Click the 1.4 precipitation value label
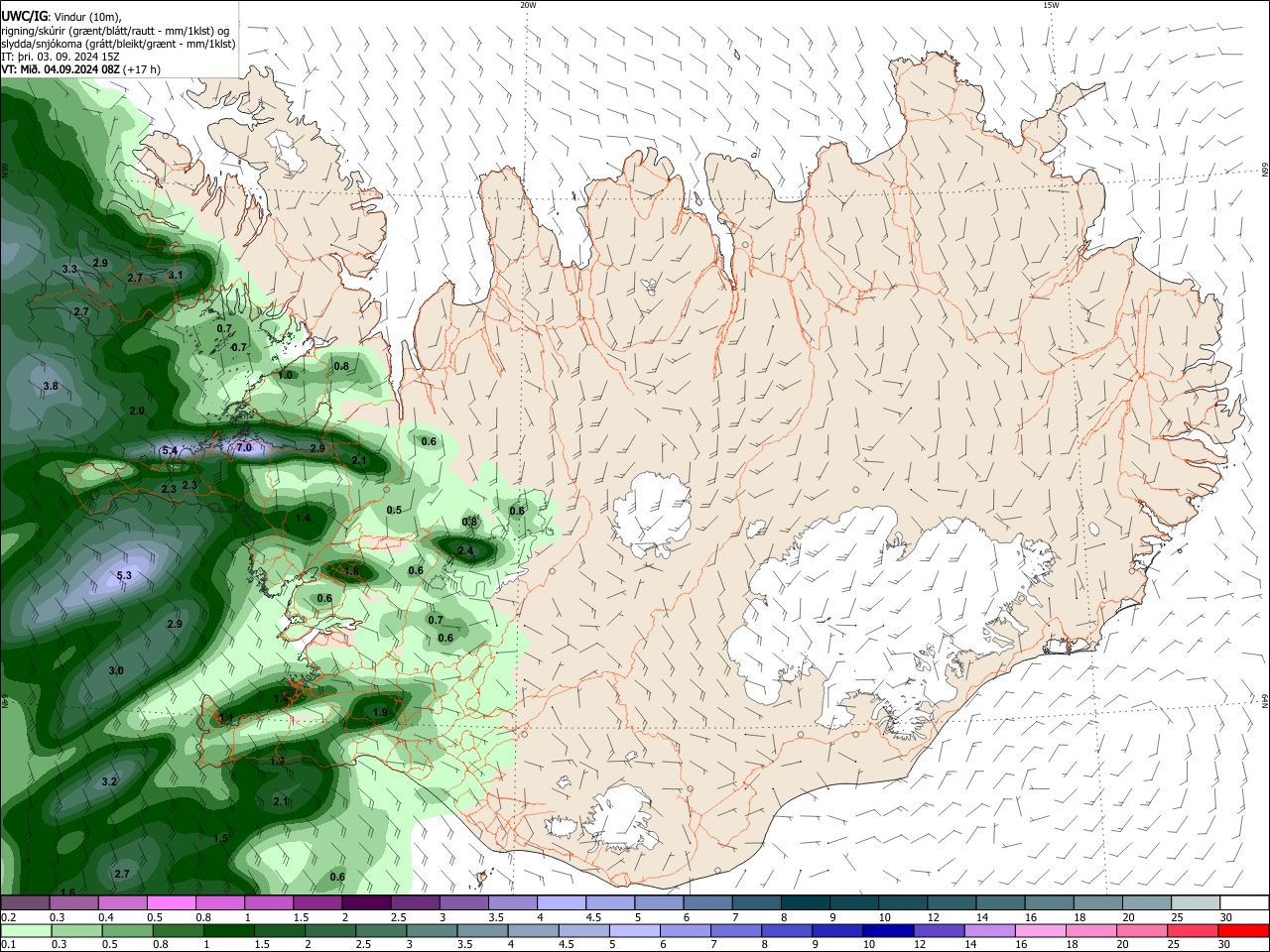This screenshot has height=952, width=1270. click(x=304, y=519)
